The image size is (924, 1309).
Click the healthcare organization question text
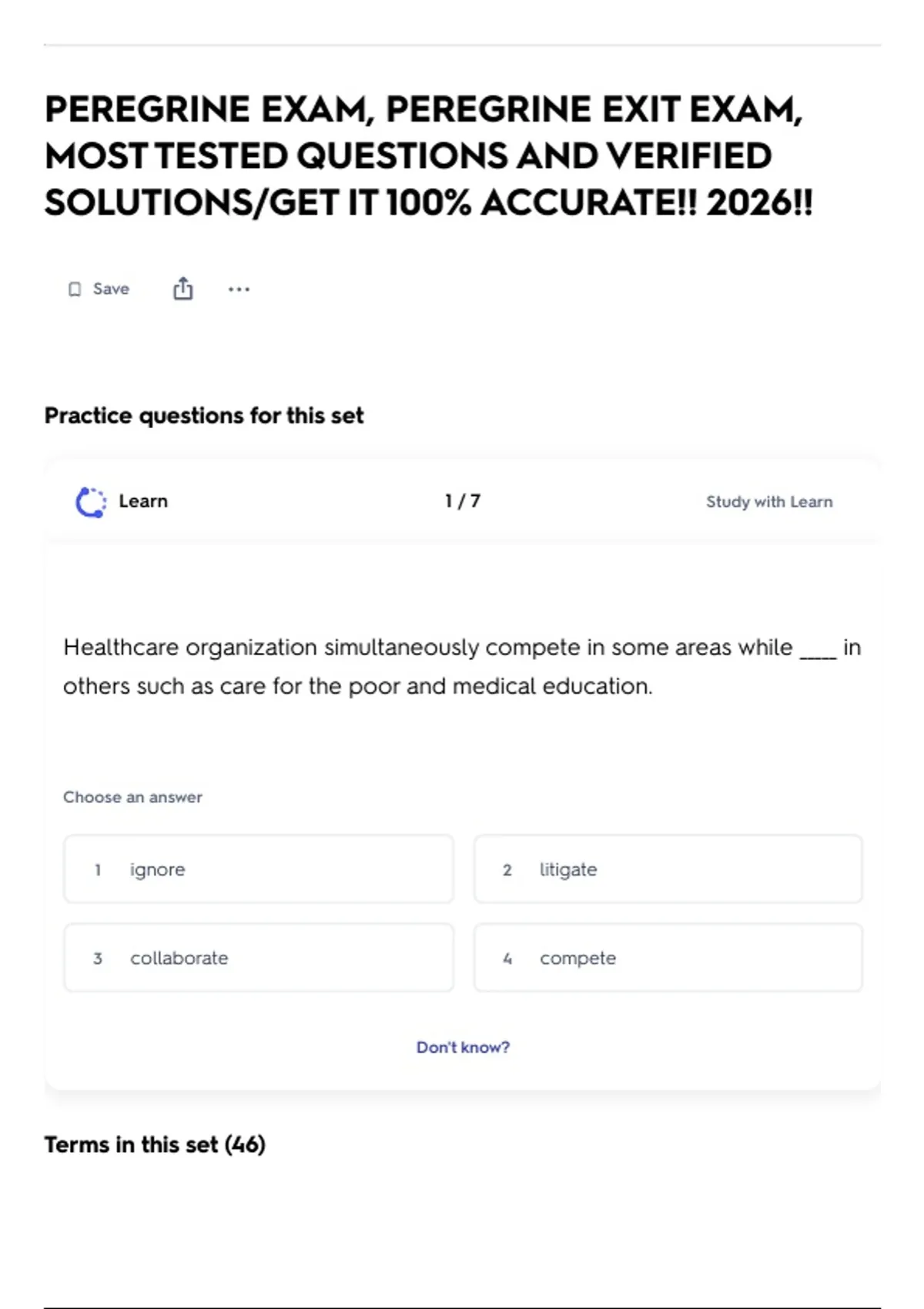462,667
